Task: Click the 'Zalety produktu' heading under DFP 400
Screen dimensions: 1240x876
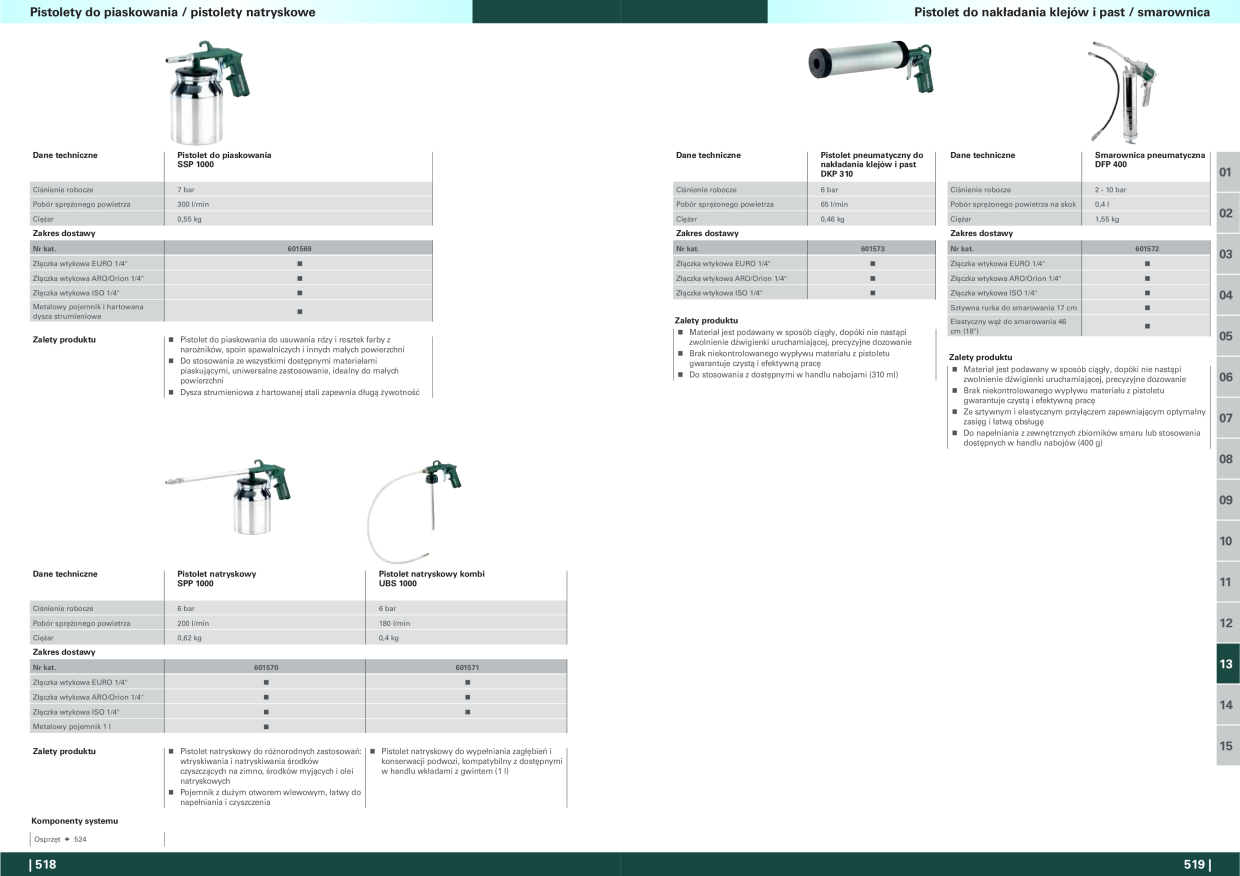Action: 980,357
